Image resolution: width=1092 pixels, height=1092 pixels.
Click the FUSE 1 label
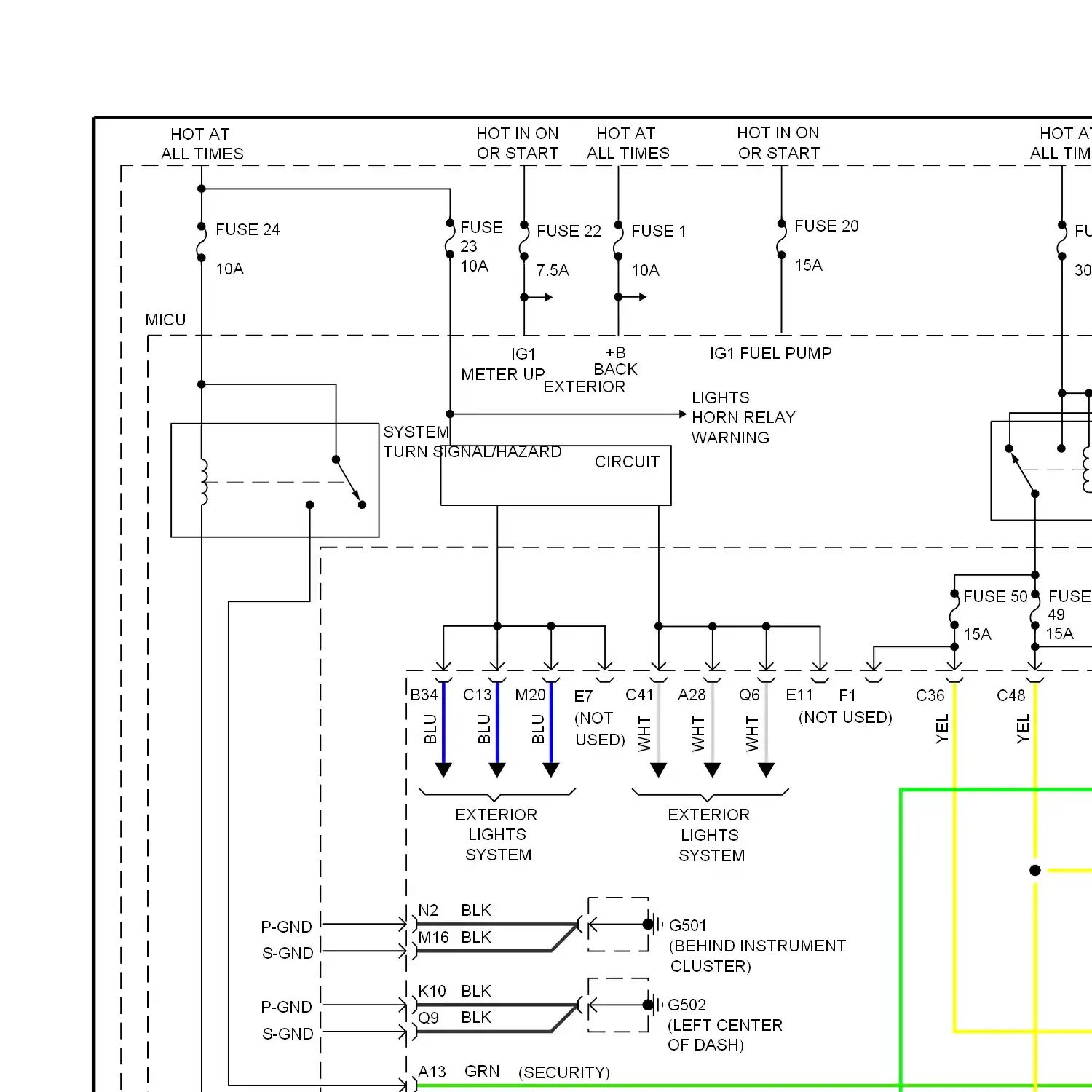(659, 231)
